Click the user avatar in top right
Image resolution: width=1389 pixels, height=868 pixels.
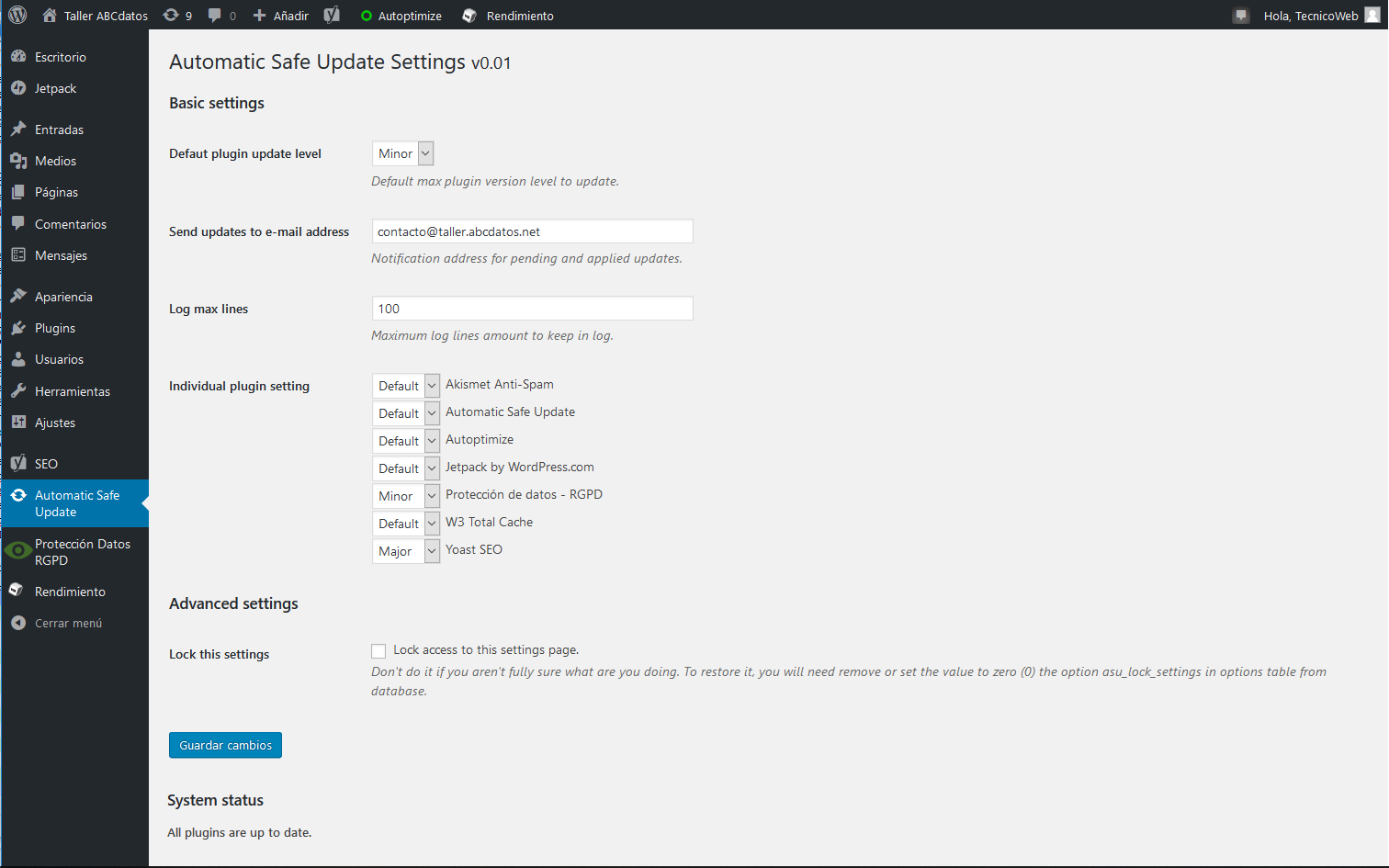tap(1372, 15)
